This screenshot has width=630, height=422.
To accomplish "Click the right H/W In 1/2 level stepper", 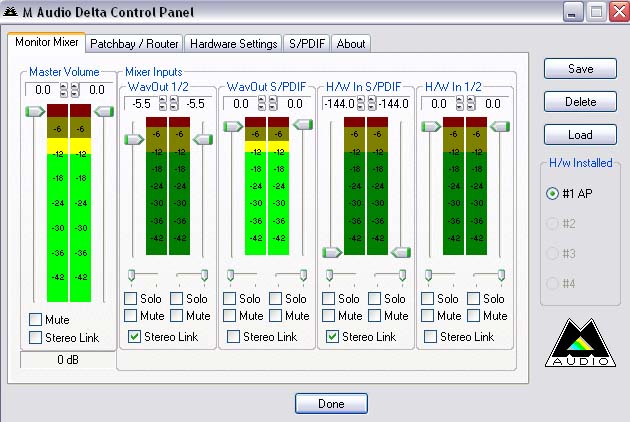I will click(x=471, y=103).
